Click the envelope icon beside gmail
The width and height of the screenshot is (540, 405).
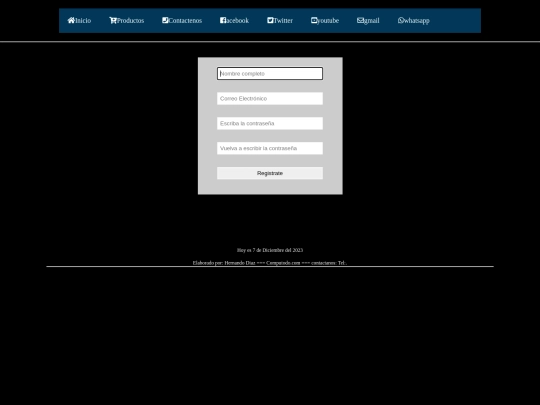pos(360,20)
